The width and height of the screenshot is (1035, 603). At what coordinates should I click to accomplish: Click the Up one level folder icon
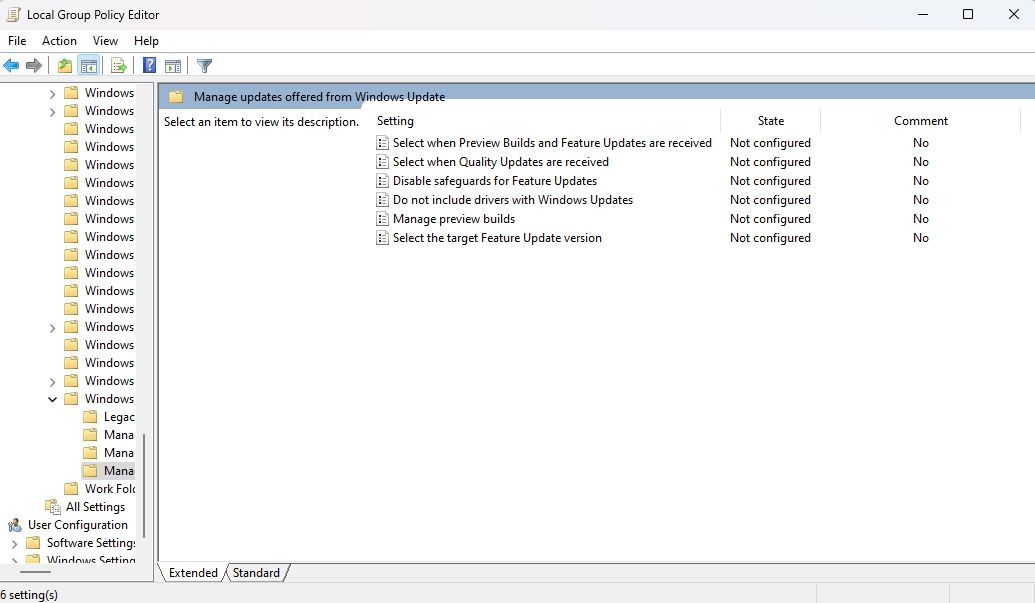pyautogui.click(x=64, y=65)
